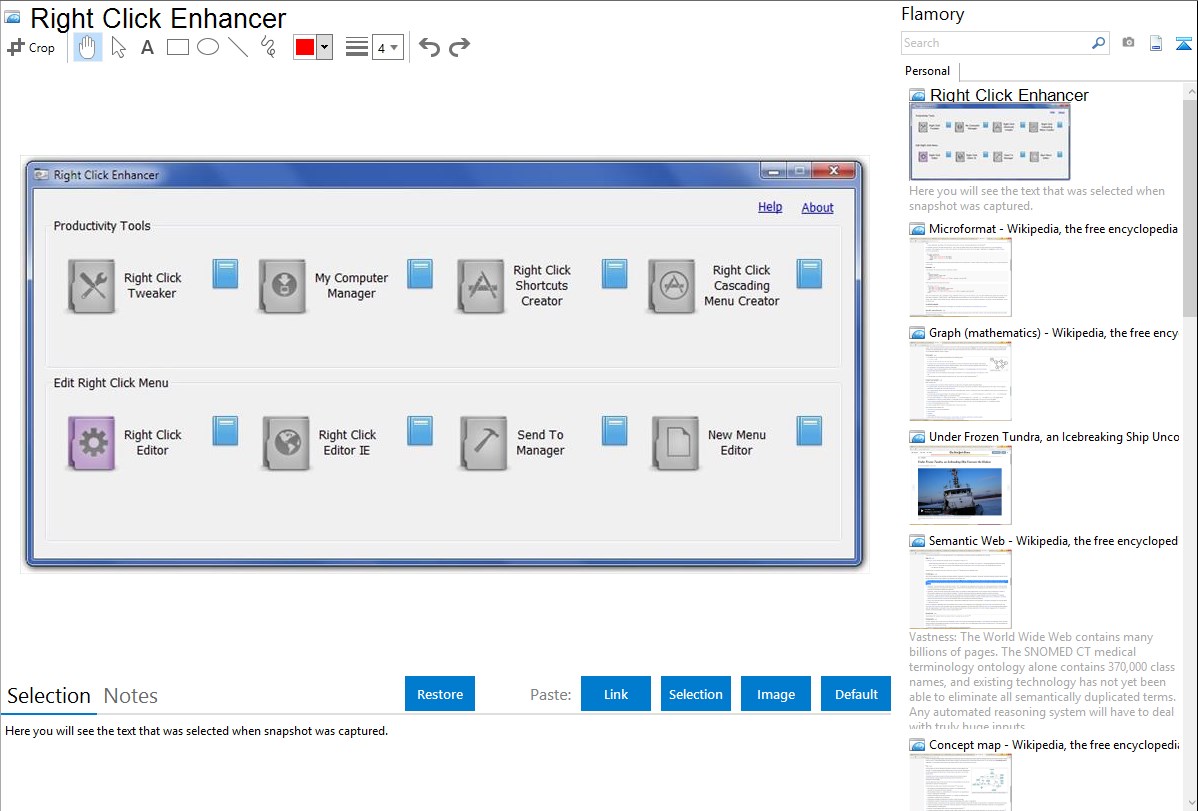Open the line width dropdown showing 4
This screenshot has width=1198, height=811.
(388, 48)
